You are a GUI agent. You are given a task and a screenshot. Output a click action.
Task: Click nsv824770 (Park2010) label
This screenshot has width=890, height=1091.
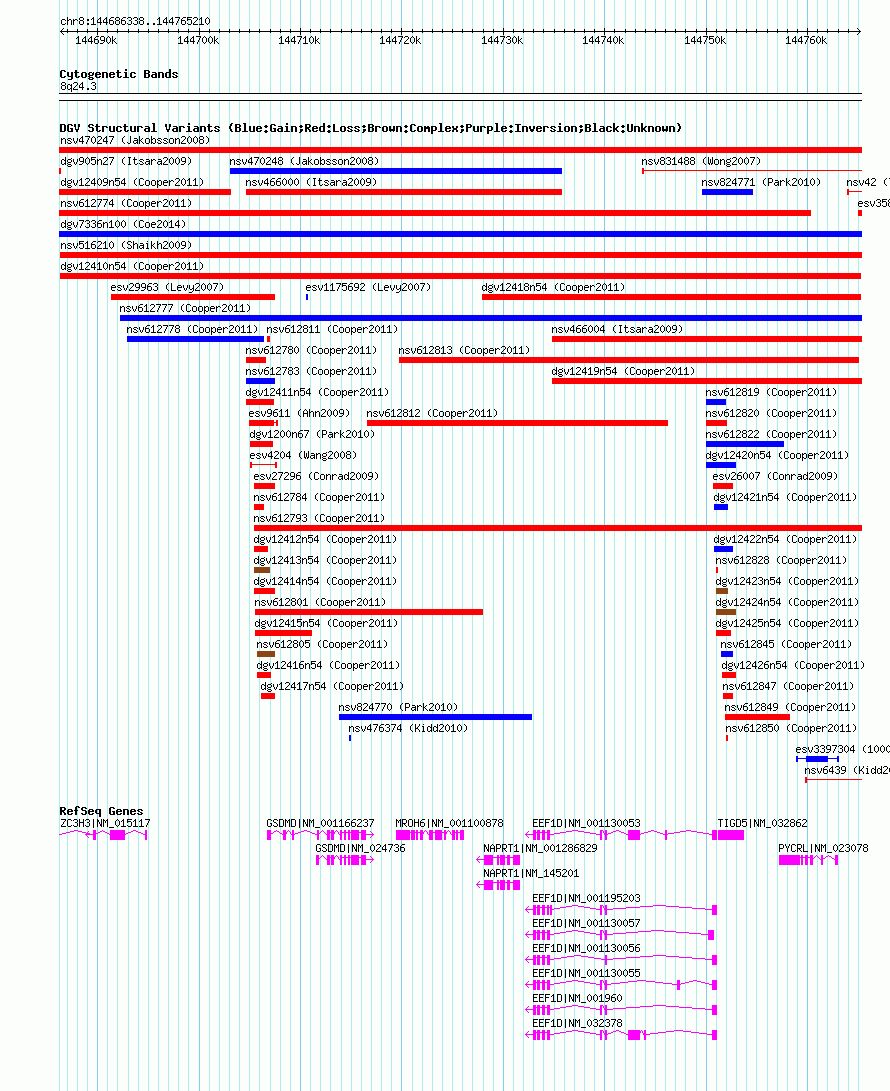(x=398, y=706)
